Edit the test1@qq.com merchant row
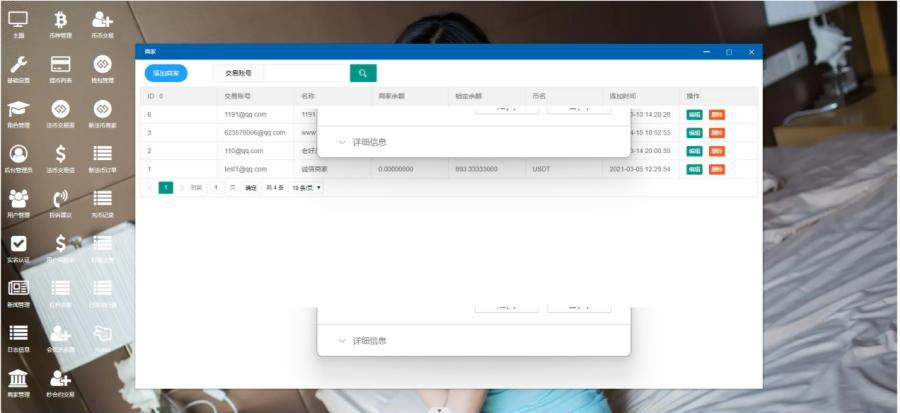Image resolution: width=900 pixels, height=413 pixels. click(694, 169)
